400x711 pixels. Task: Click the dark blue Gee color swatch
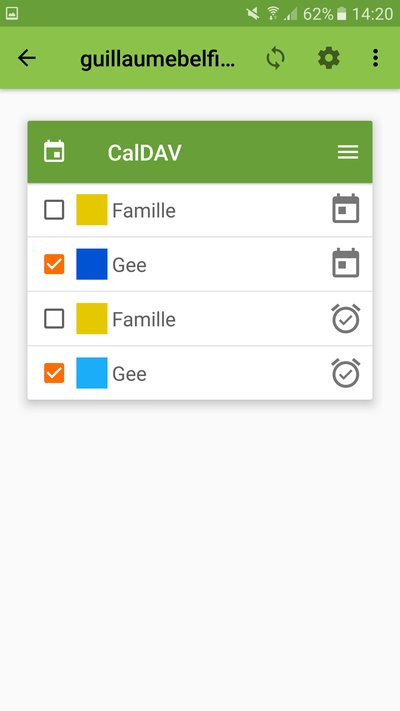pos(92,264)
